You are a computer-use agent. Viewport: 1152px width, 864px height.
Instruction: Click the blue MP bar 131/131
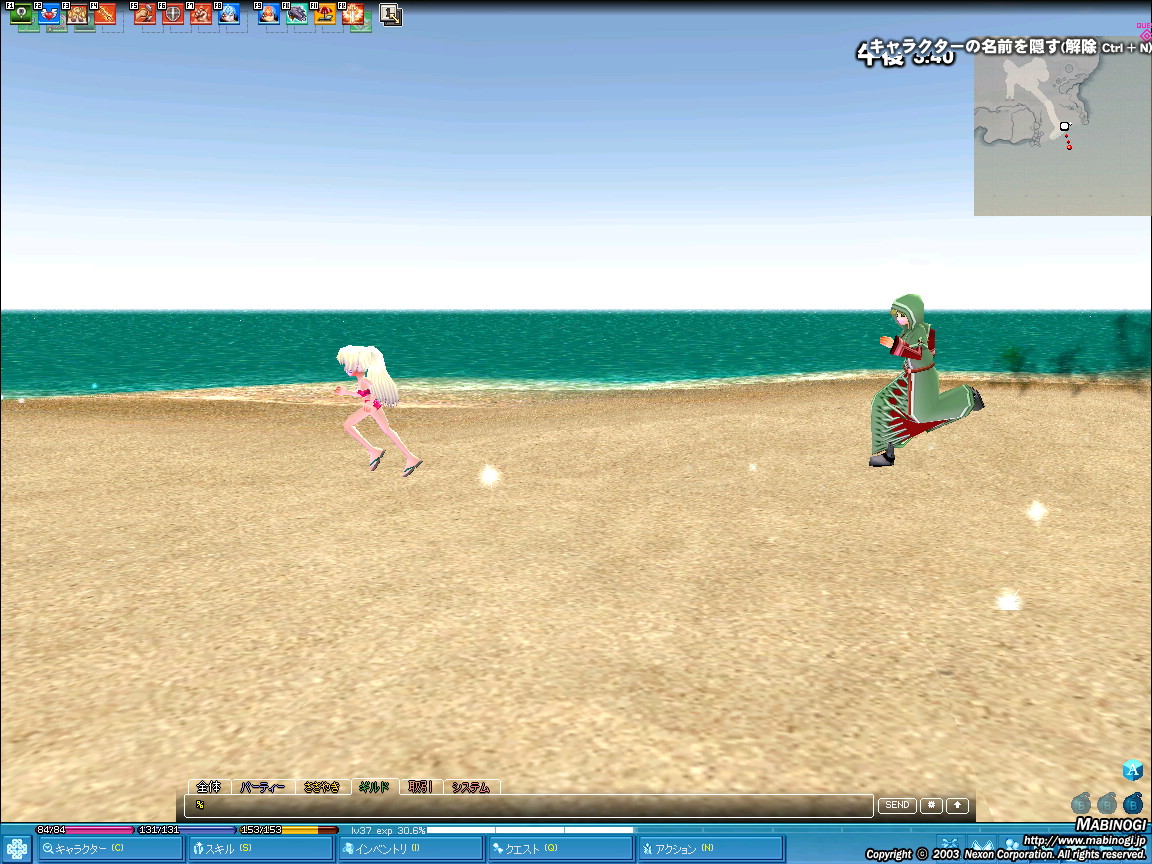click(187, 830)
